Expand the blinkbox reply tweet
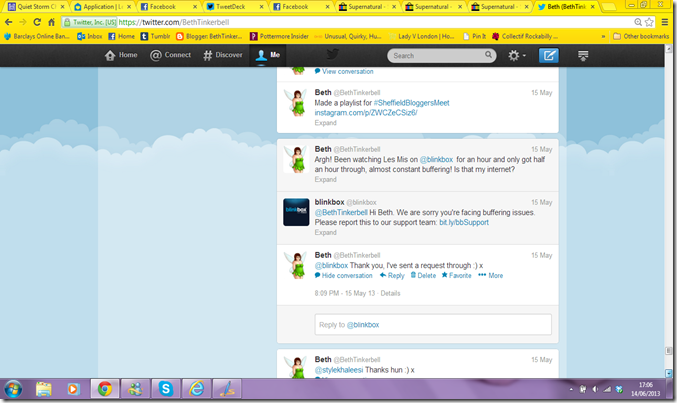Screen dimensions: 677x403 point(326,232)
